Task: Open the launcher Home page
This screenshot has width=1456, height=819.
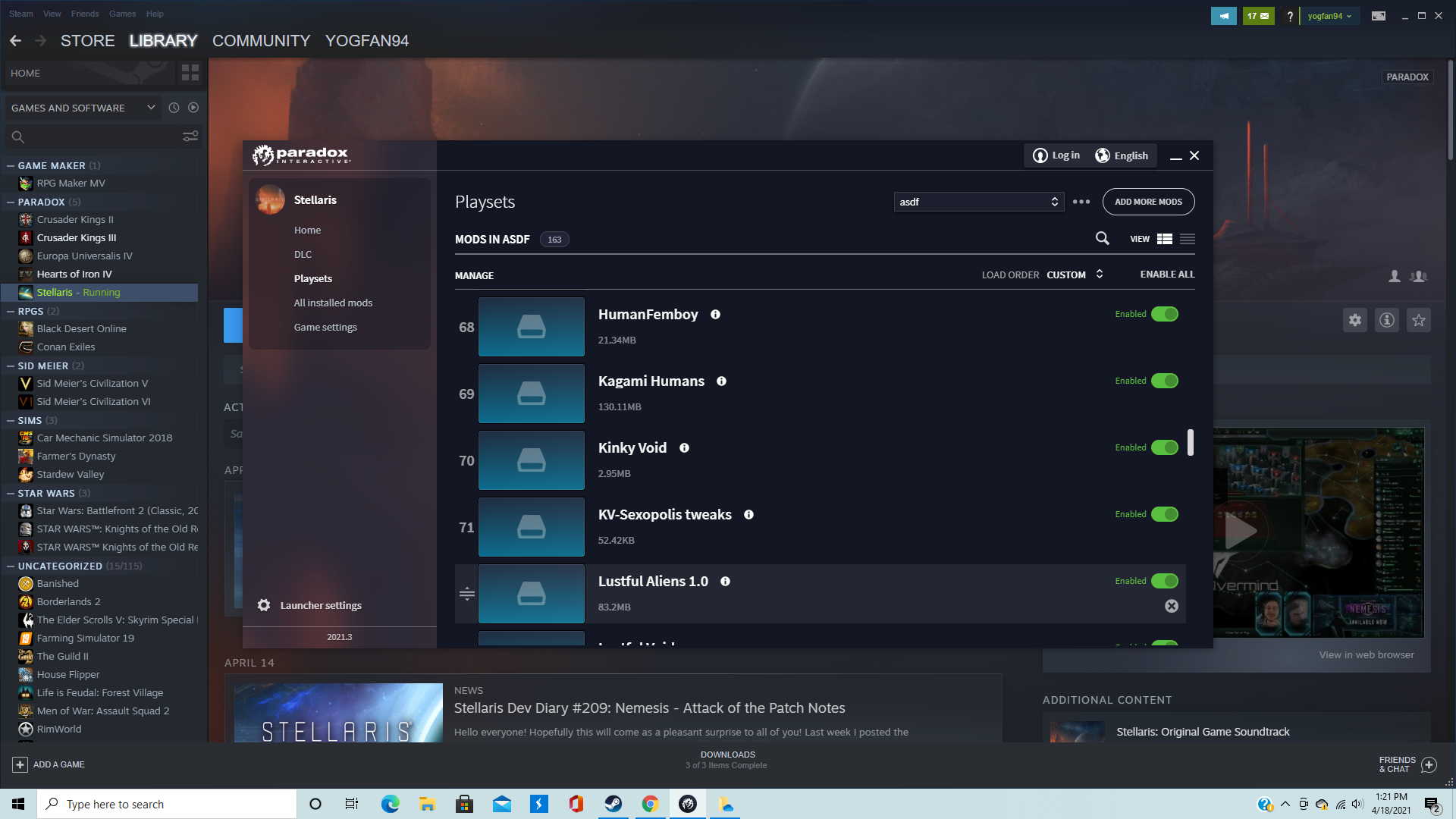Action: [x=307, y=230]
